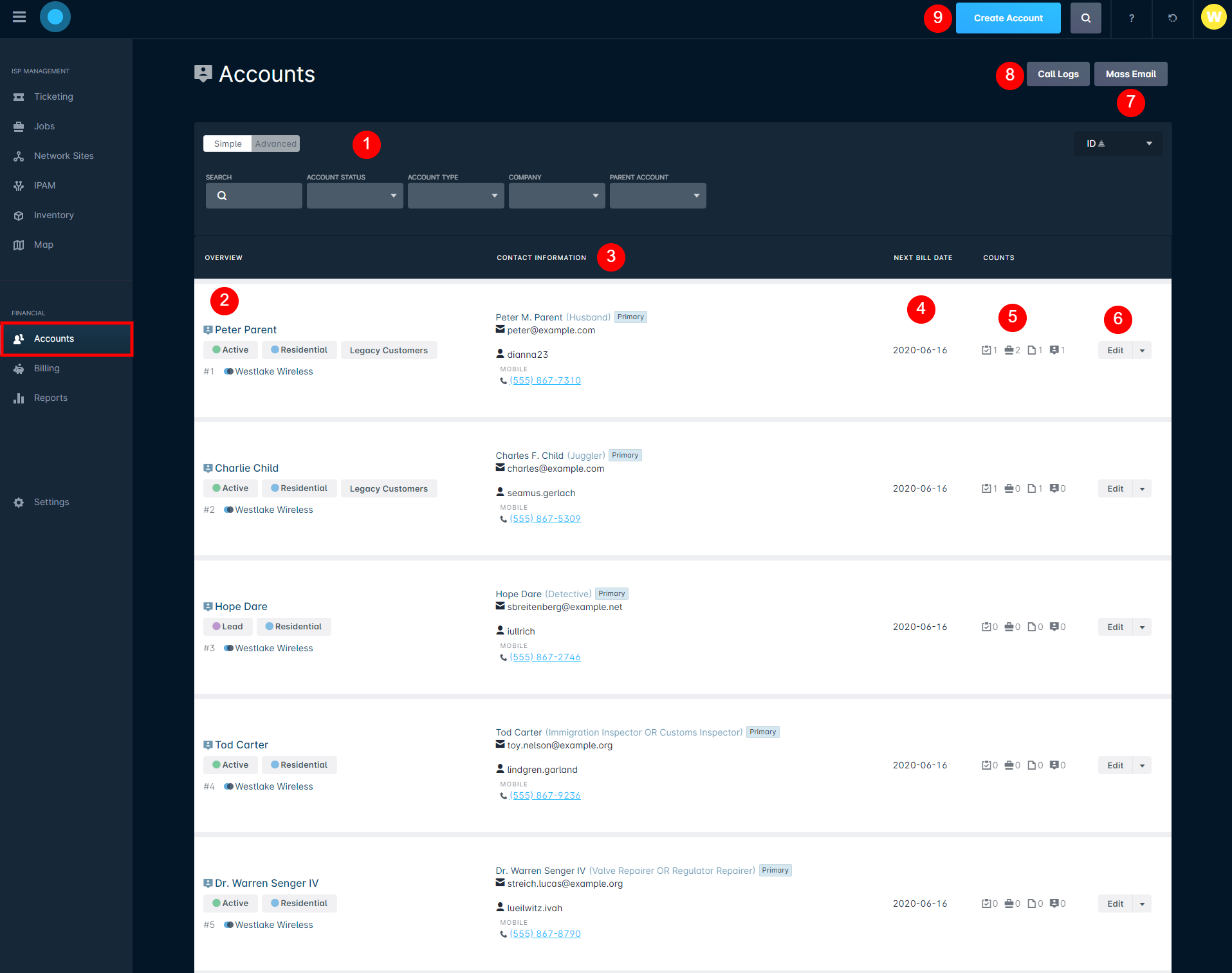The width and height of the screenshot is (1232, 973).
Task: Click the account icon beside Hope Dare
Action: (x=208, y=607)
